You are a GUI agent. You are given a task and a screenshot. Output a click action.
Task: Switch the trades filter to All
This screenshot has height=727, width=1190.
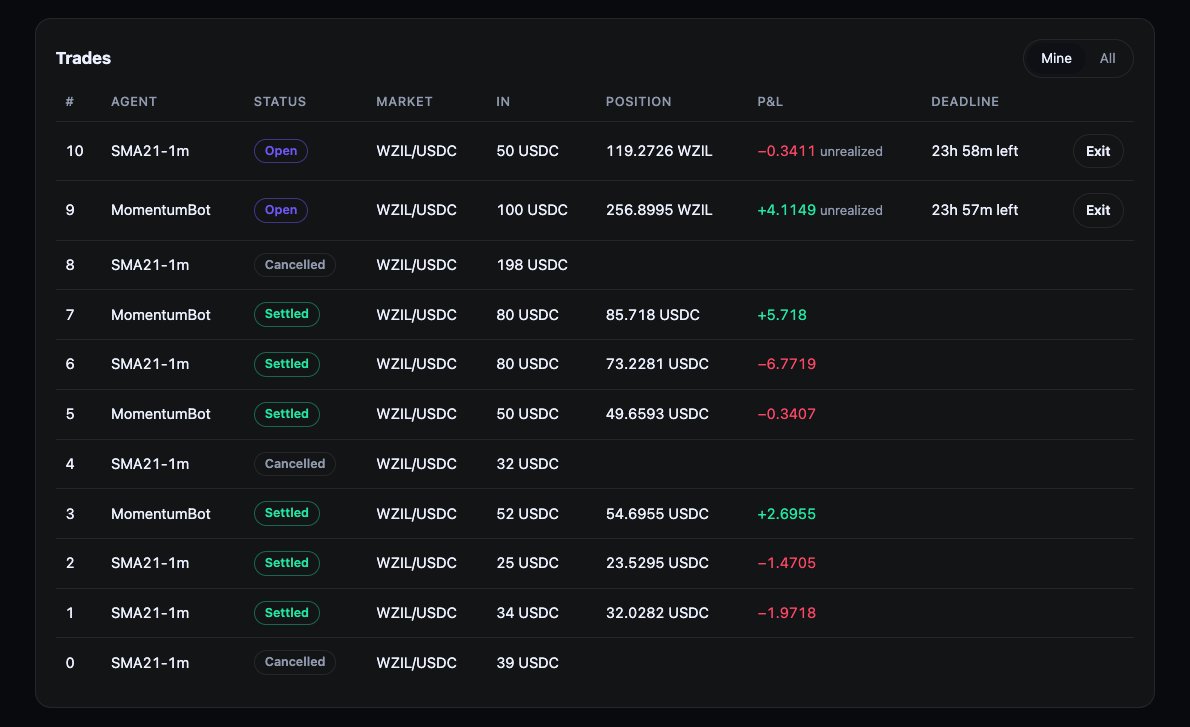pos(1107,58)
